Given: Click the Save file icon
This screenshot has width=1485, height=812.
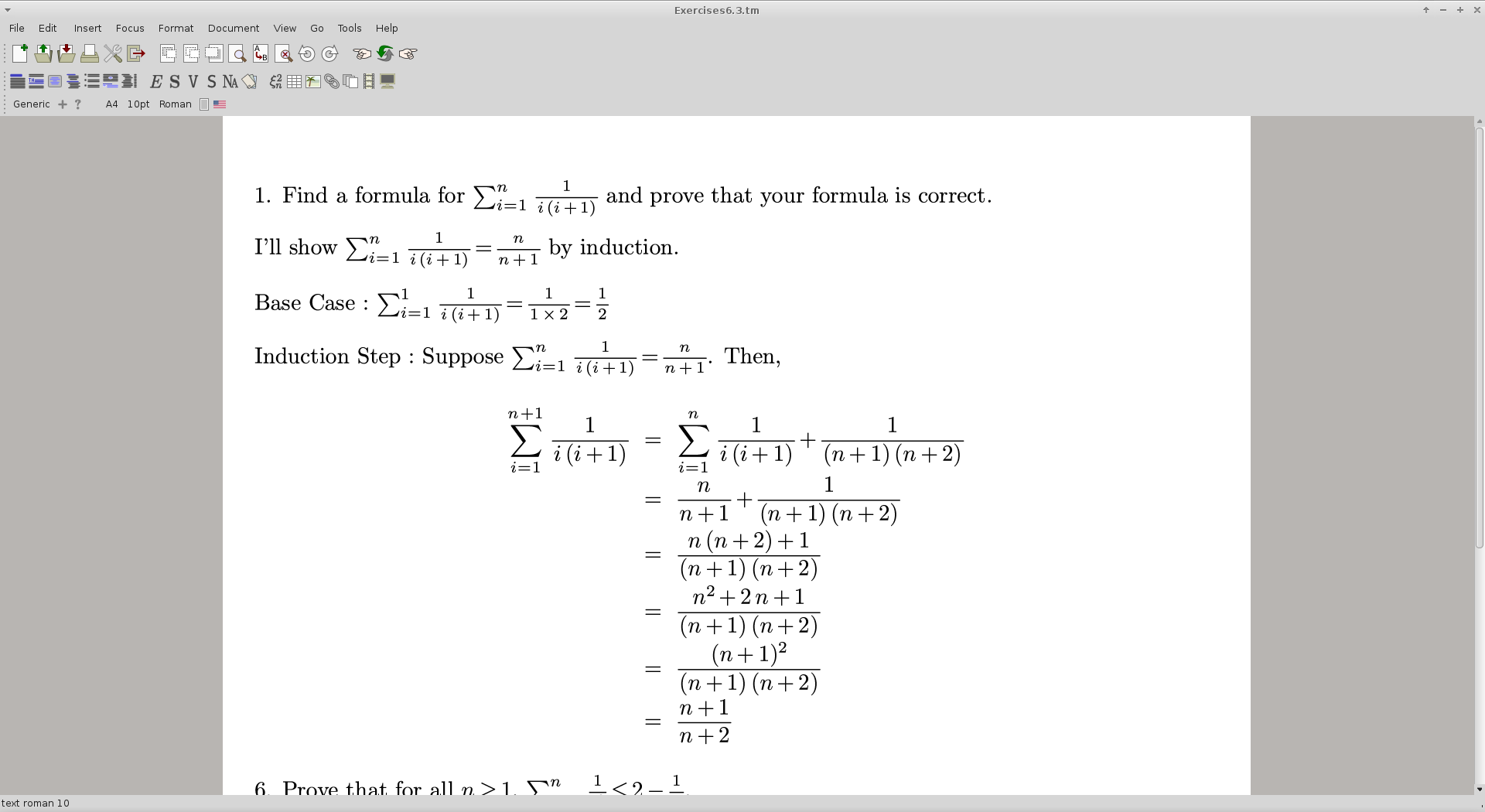Looking at the screenshot, I should [x=67, y=53].
